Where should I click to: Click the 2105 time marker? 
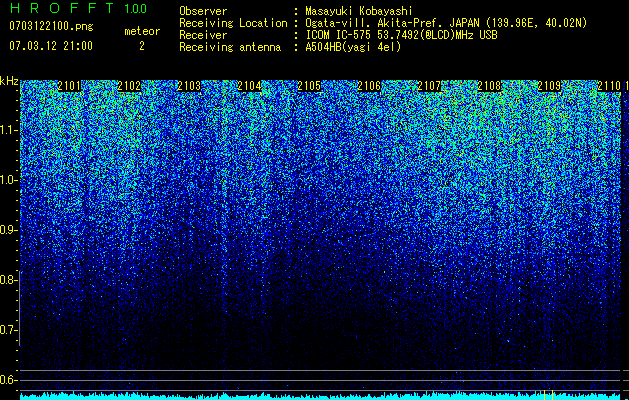click(x=309, y=86)
